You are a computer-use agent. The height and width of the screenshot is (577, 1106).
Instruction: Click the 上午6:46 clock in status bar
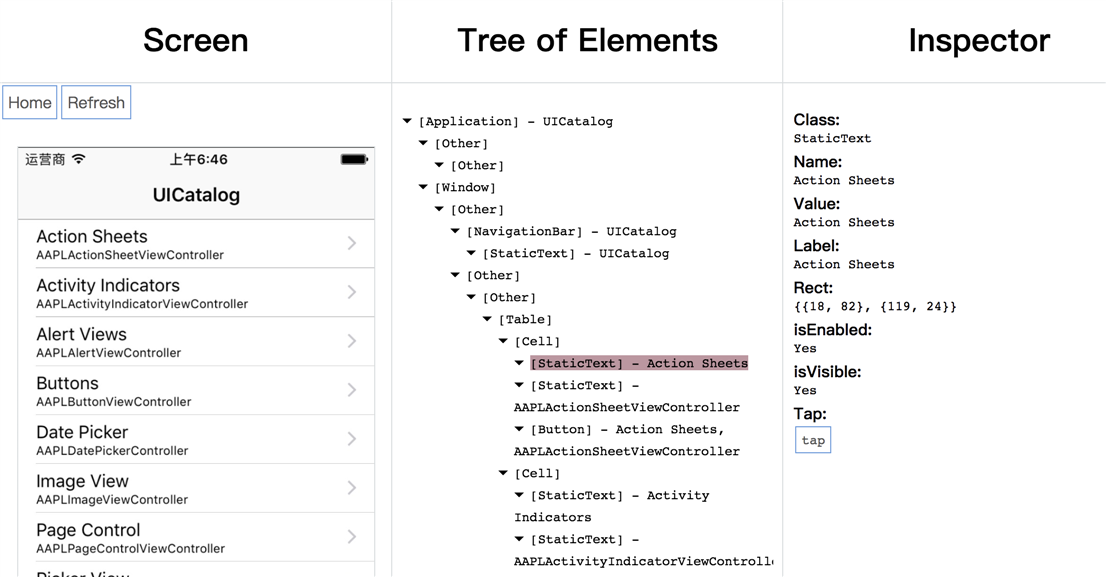tap(198, 159)
